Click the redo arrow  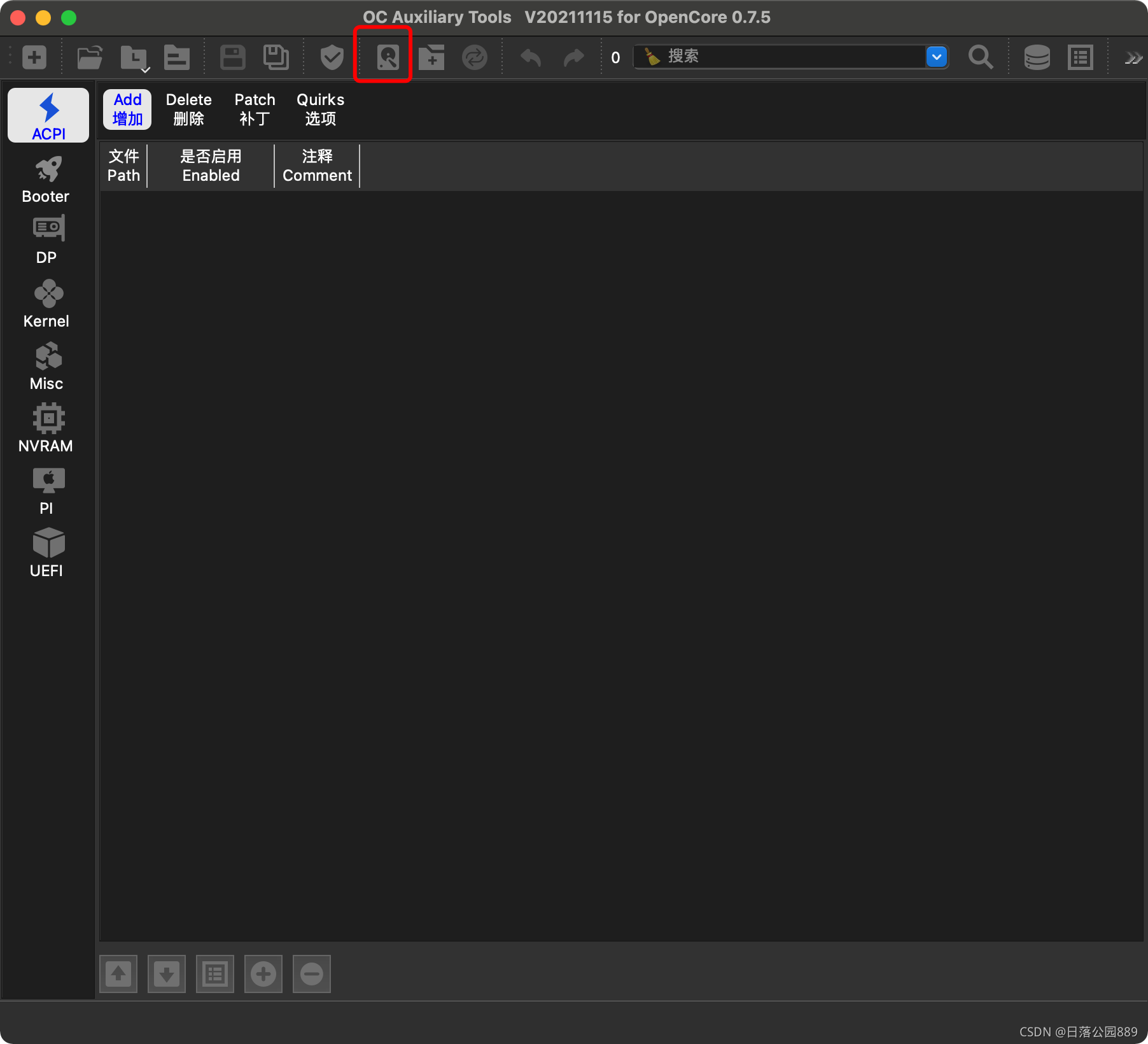[x=574, y=57]
